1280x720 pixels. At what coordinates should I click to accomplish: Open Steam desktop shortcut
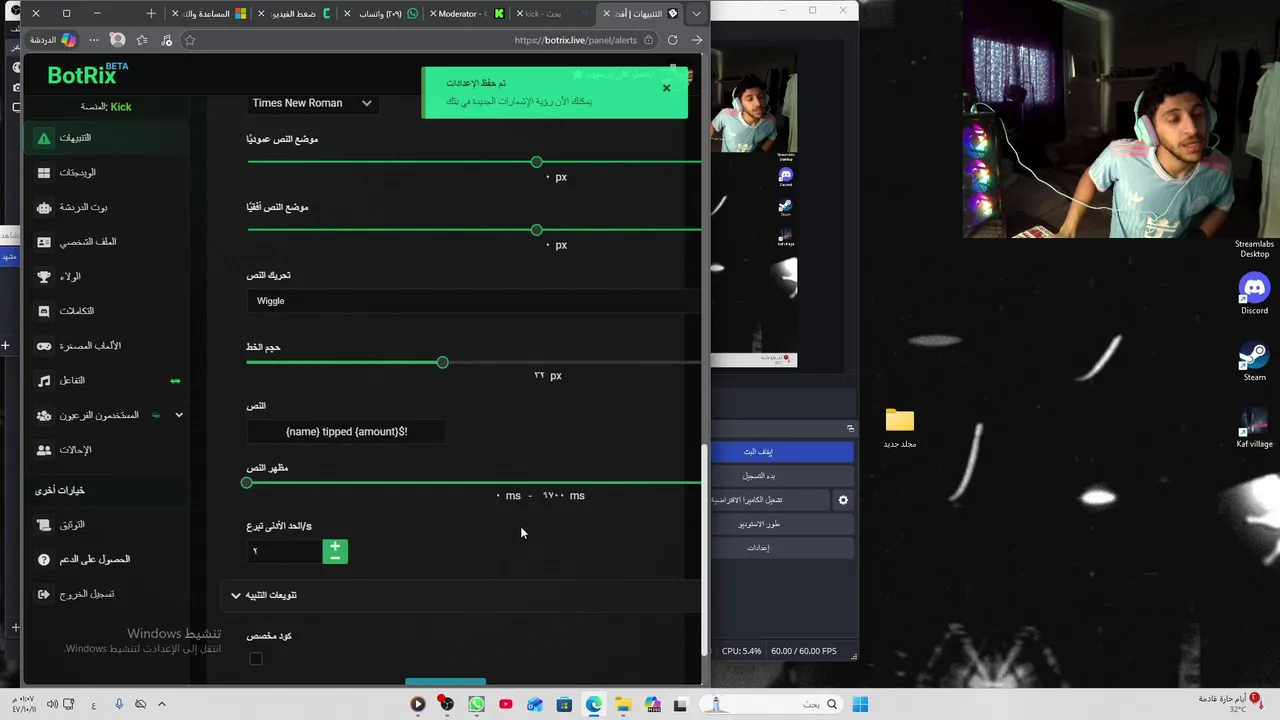click(x=1254, y=362)
